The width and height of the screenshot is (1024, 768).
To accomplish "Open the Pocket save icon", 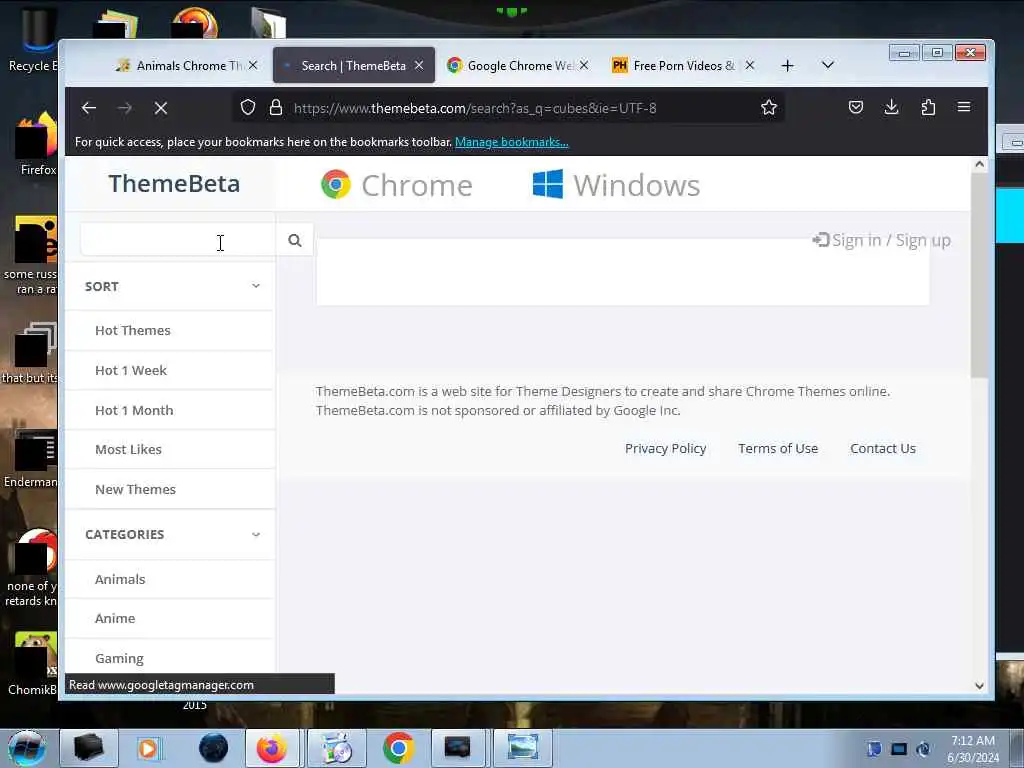I will (x=856, y=107).
